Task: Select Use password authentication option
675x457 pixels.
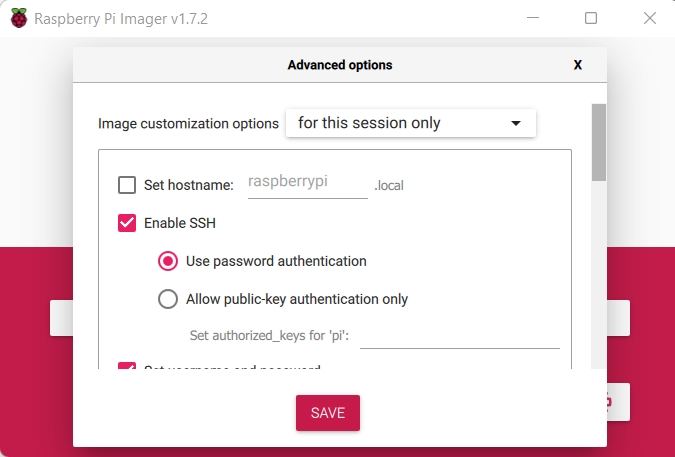Action: 169,261
